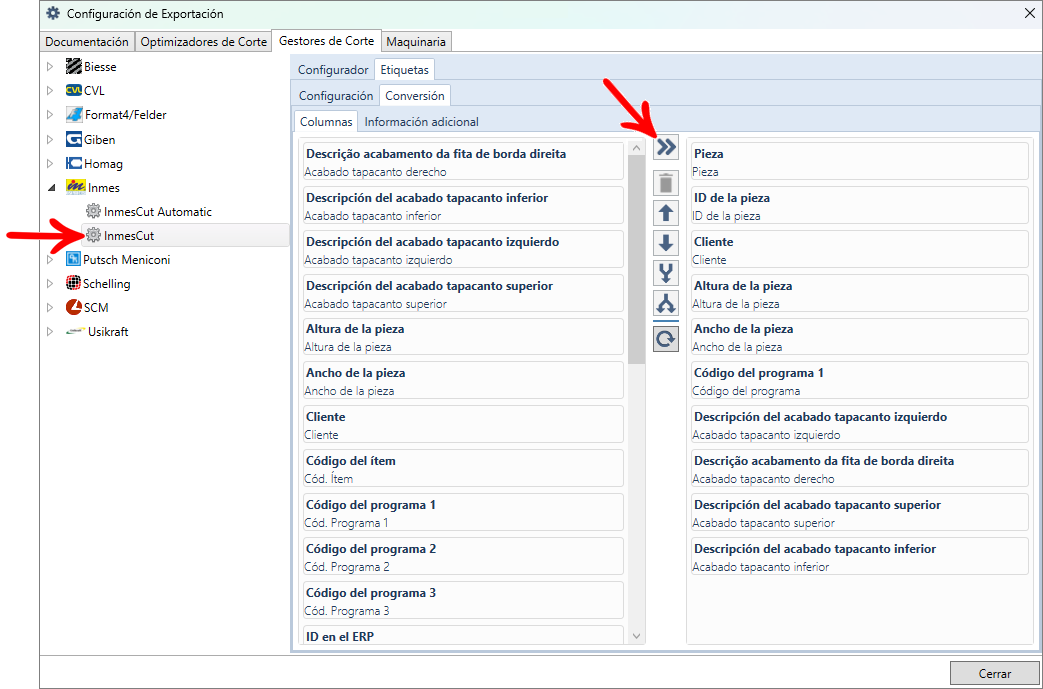Select InmesCut Automatic gear item
This screenshot has height=689, width=1043.
[157, 212]
